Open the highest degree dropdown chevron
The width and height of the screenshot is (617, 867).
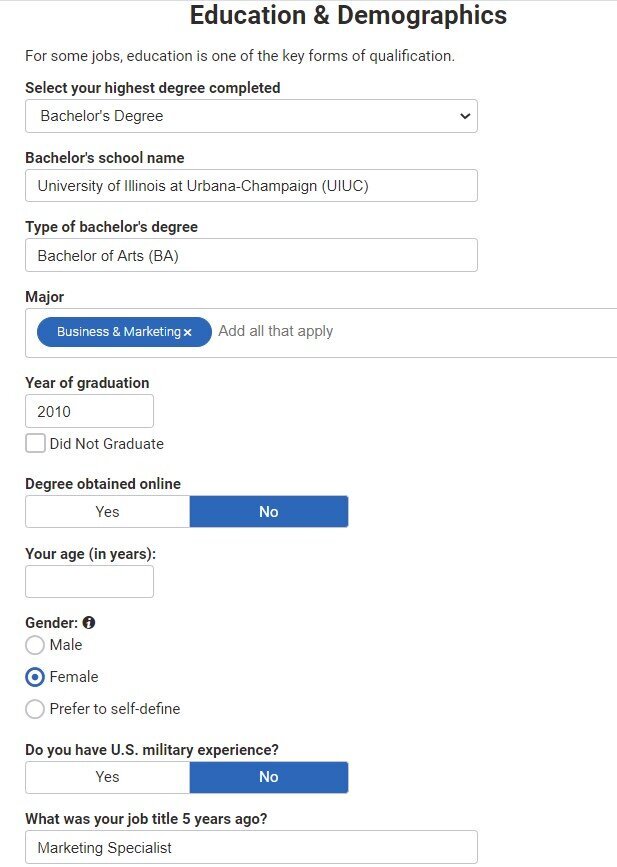[465, 116]
